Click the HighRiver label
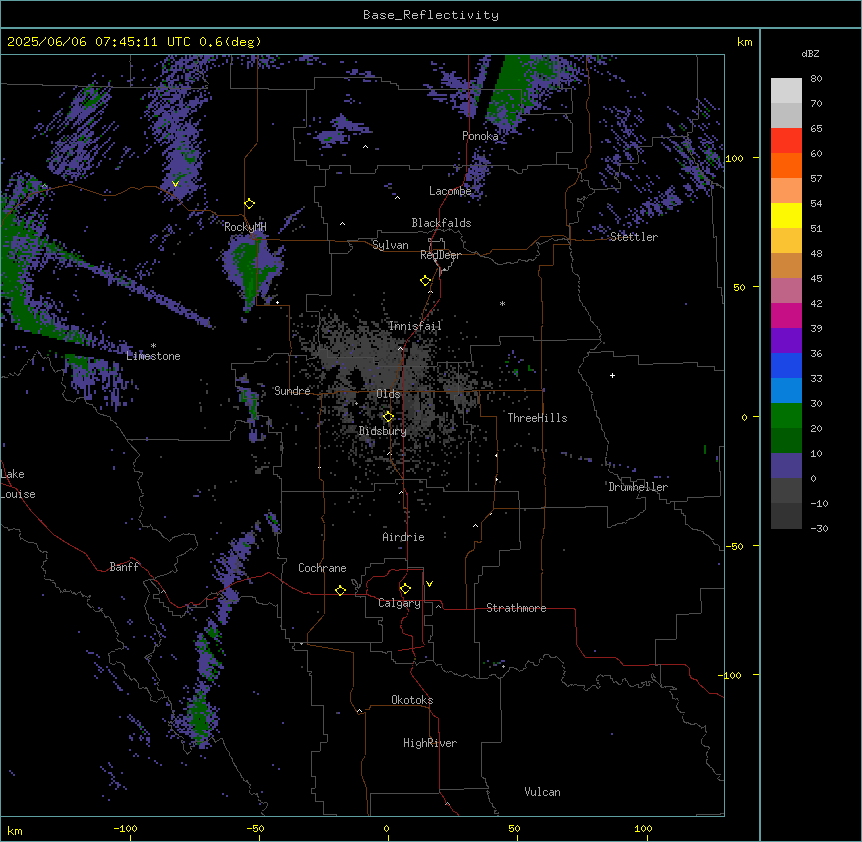The width and height of the screenshot is (862, 842). tap(430, 743)
